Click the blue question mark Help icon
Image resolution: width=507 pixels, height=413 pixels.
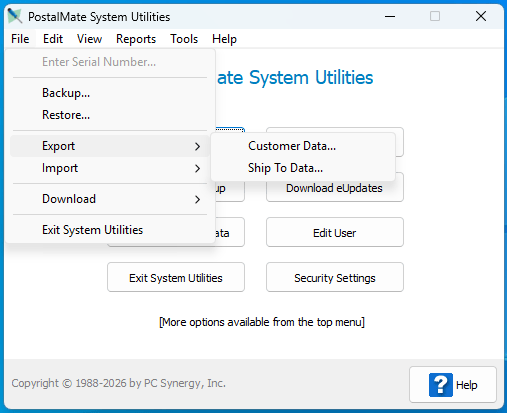[x=441, y=385]
